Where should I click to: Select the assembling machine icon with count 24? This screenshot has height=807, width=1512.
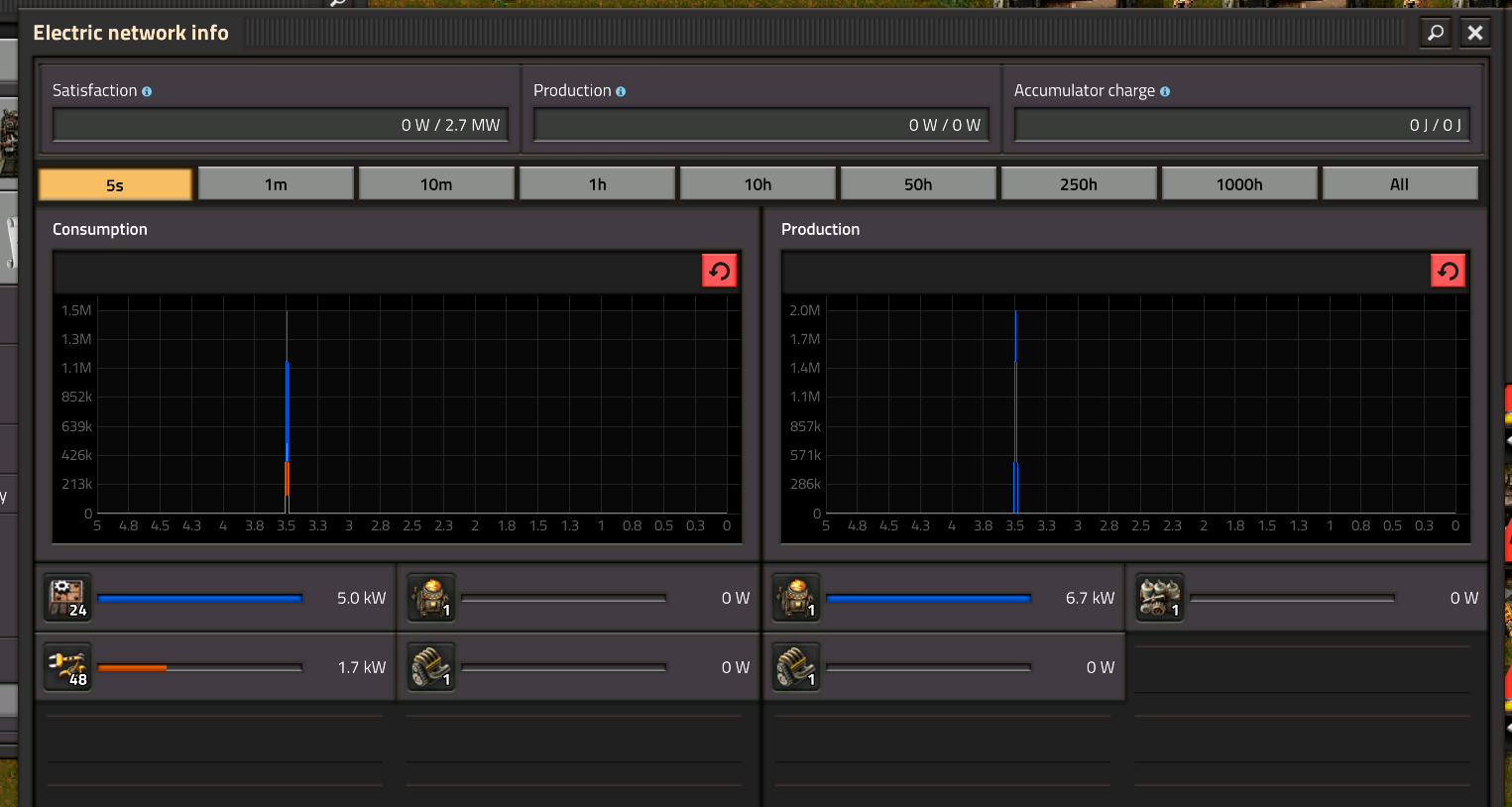67,598
